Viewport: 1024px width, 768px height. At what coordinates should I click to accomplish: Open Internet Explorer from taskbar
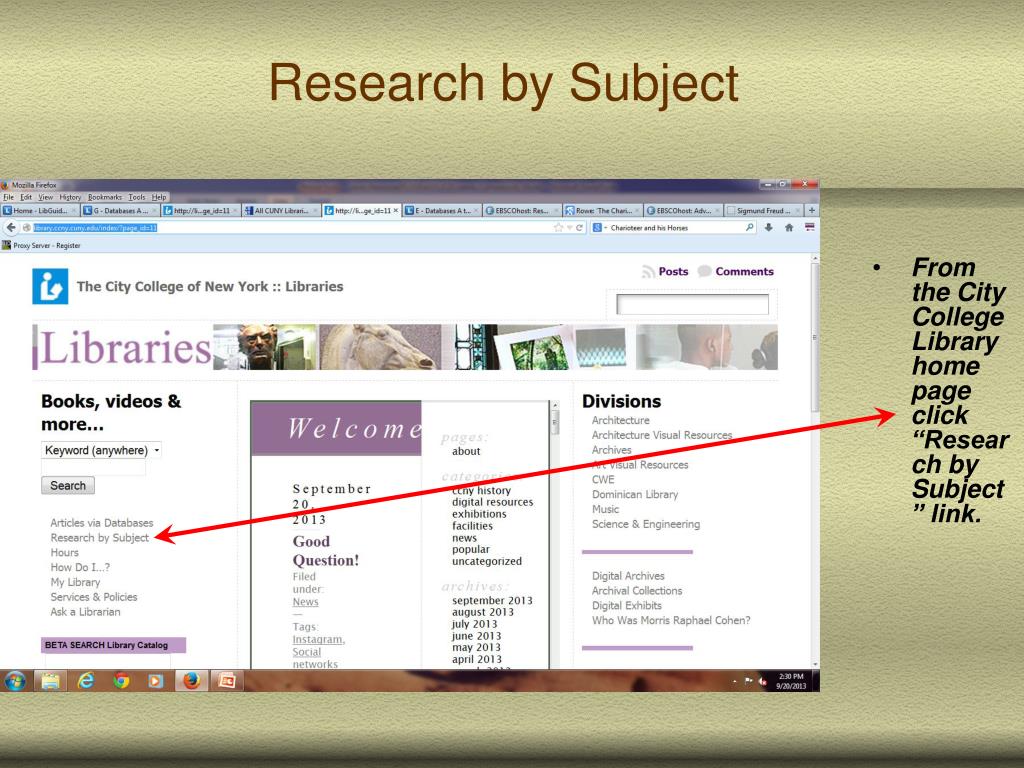[x=86, y=681]
